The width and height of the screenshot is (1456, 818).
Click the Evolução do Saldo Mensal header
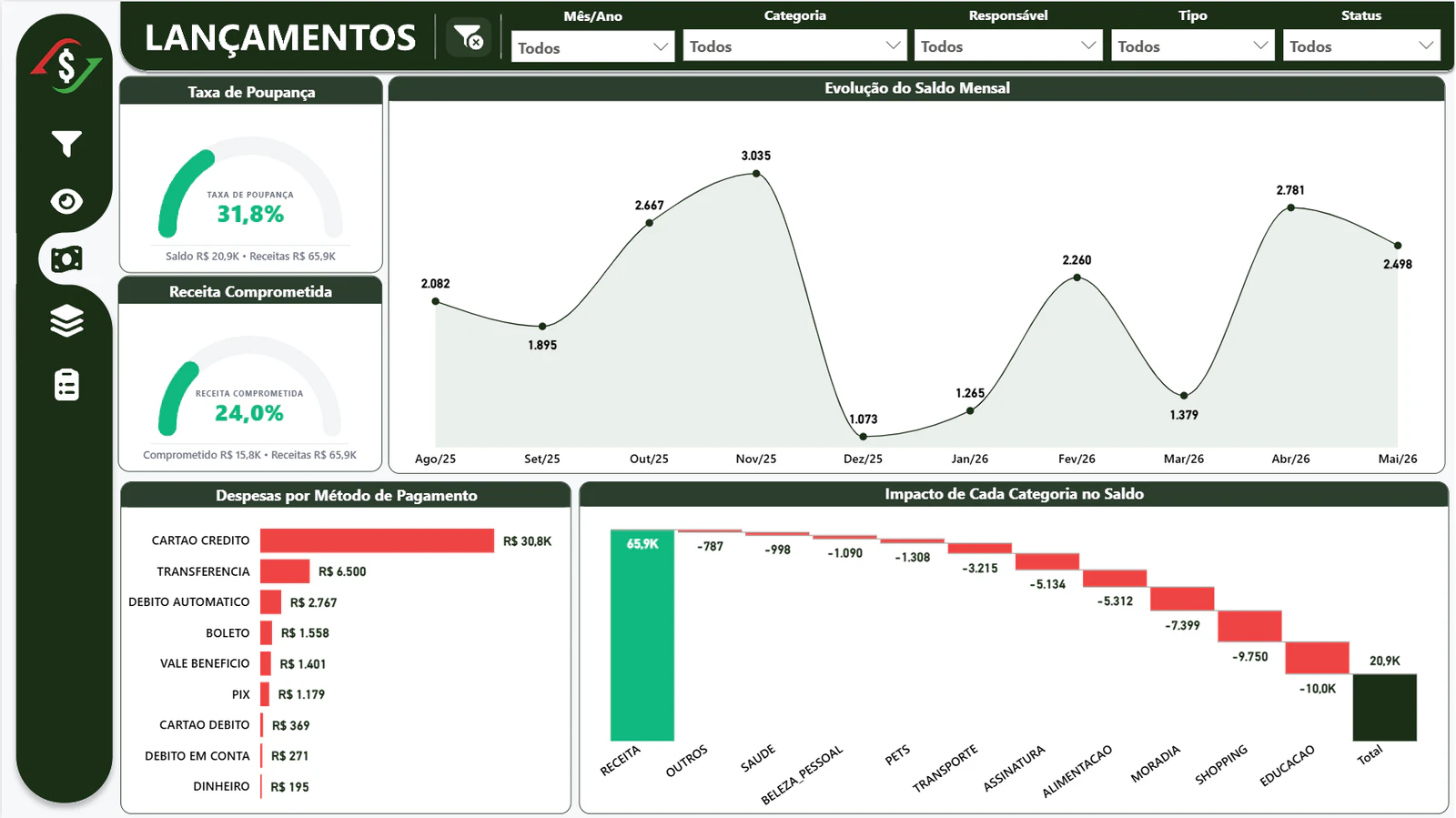[x=917, y=88]
